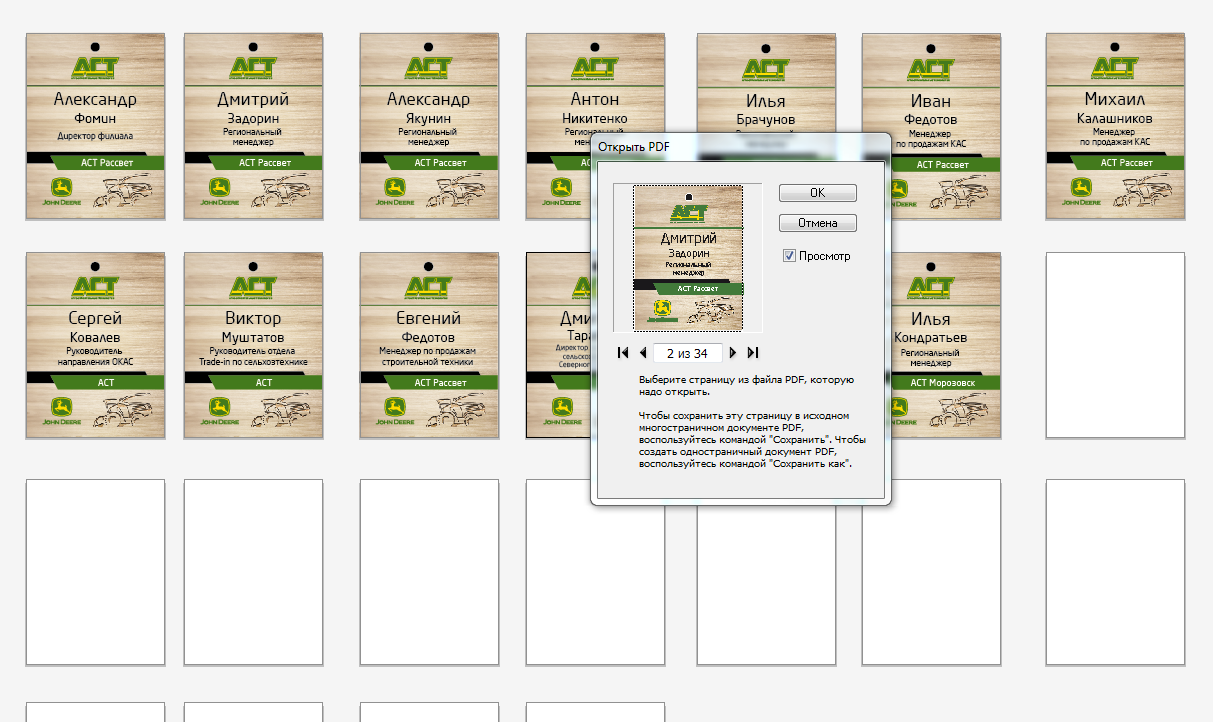
Task: Select the Михаил Калашников badge page
Action: pyautogui.click(x=1115, y=126)
